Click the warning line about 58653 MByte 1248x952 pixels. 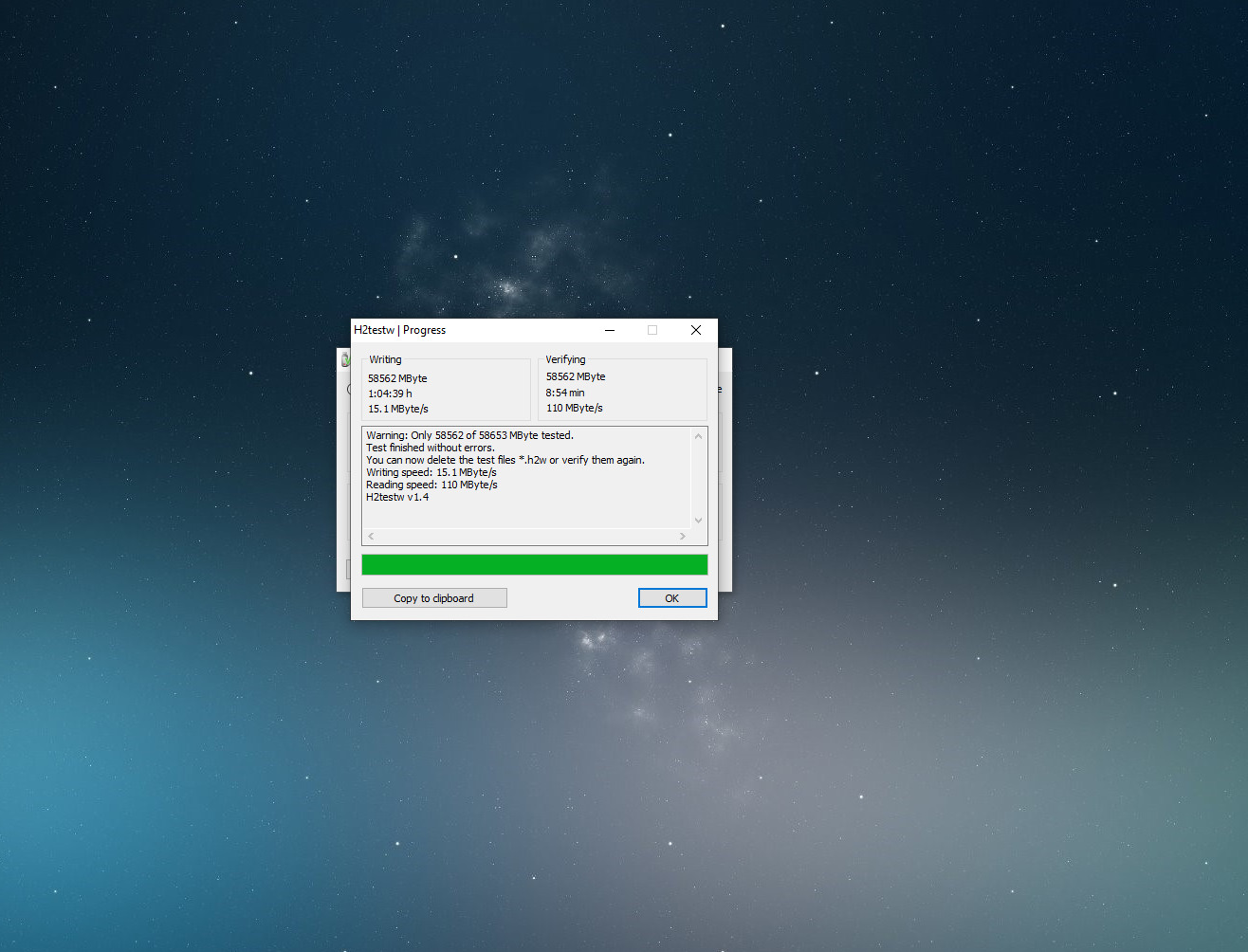pos(469,435)
